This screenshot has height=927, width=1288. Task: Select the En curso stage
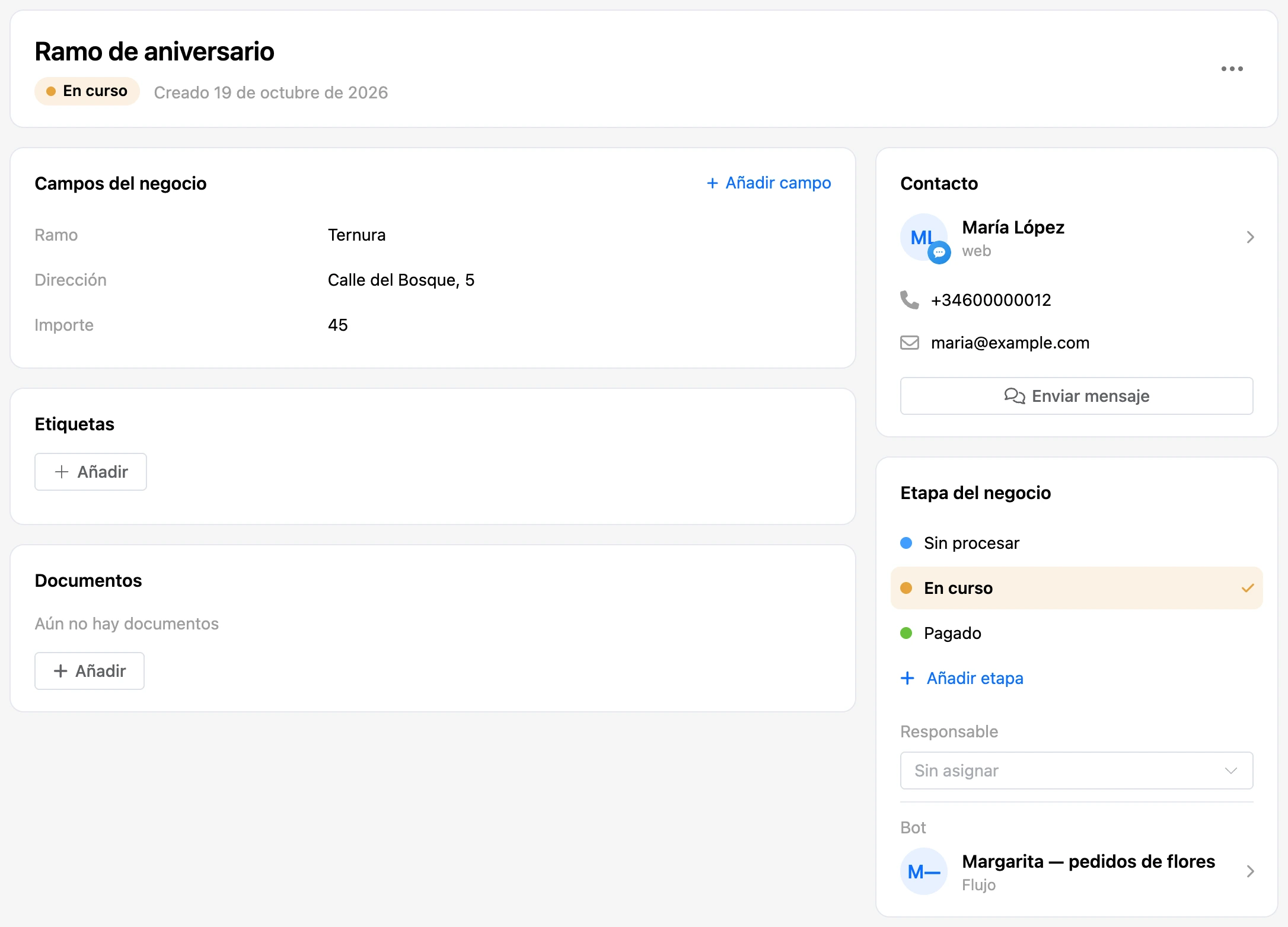[x=1076, y=588]
